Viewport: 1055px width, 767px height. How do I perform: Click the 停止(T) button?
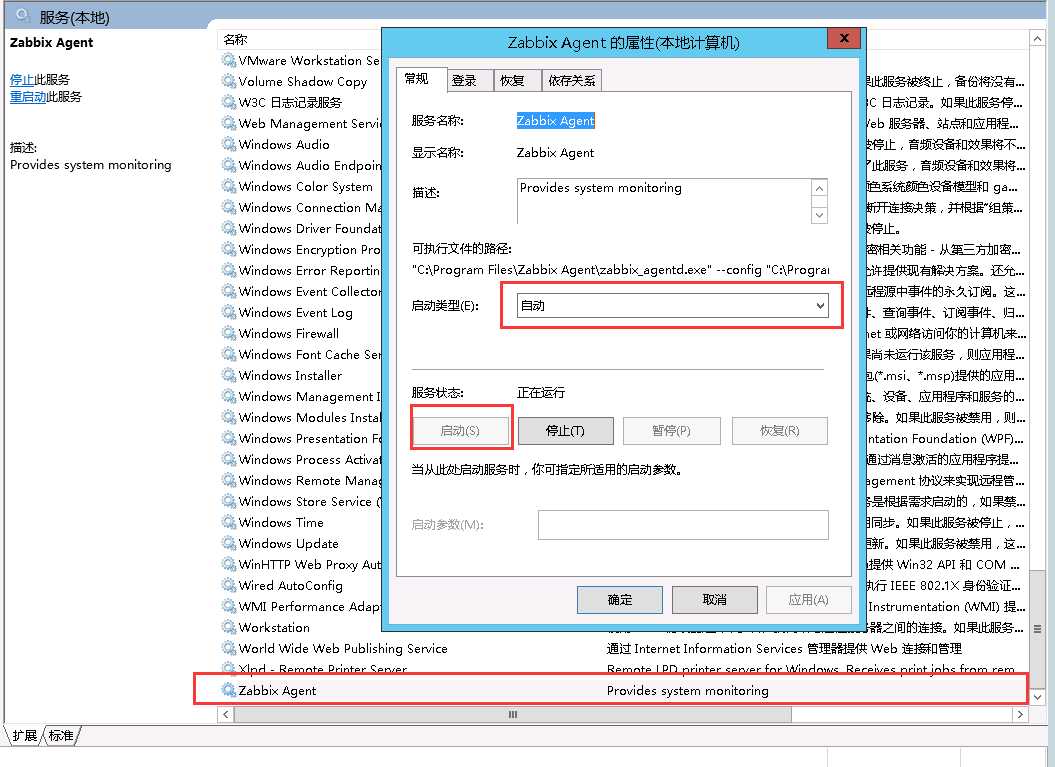click(x=565, y=431)
